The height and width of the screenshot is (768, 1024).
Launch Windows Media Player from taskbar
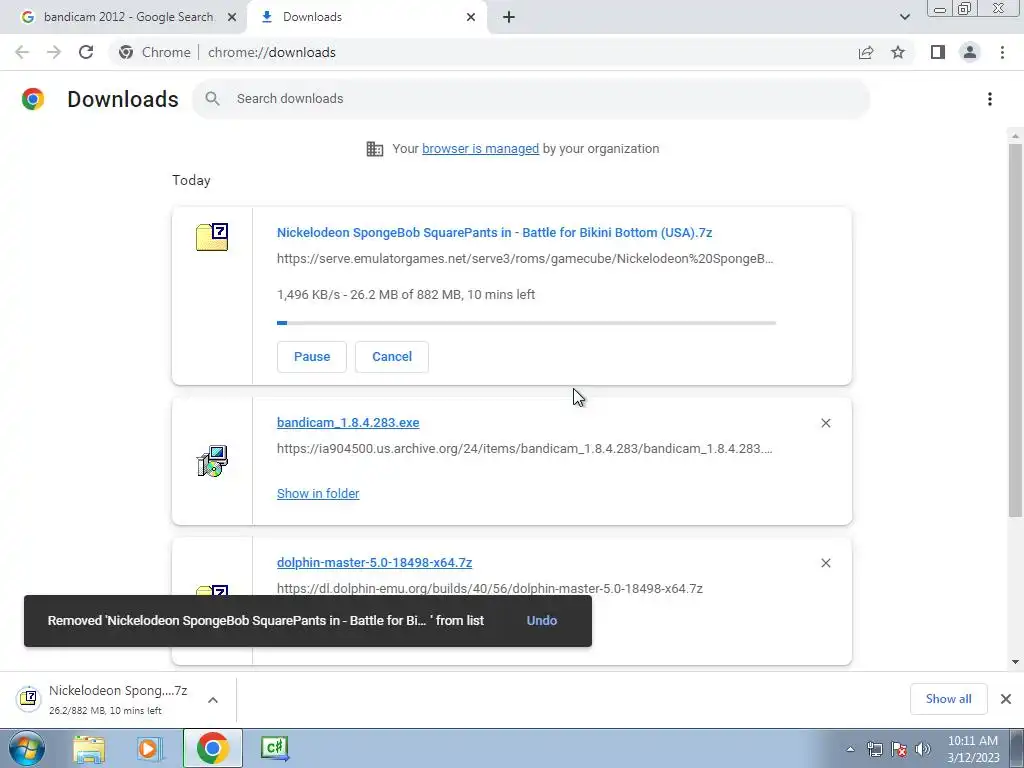[x=150, y=748]
